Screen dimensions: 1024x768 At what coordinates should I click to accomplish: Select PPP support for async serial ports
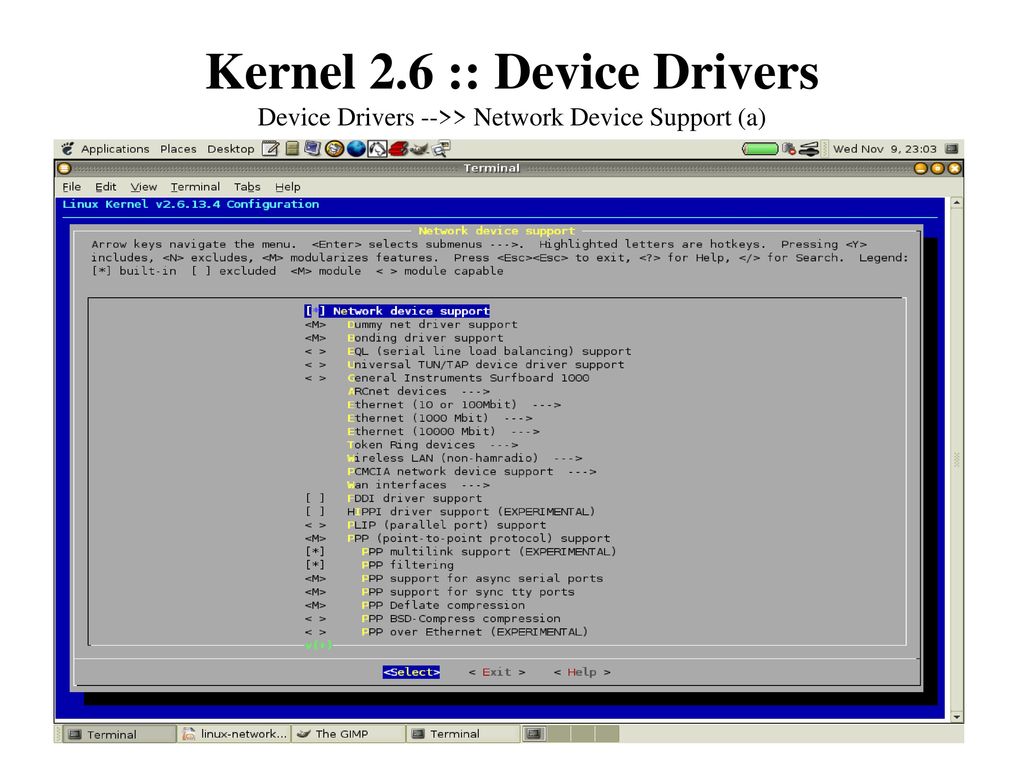[x=454, y=579]
